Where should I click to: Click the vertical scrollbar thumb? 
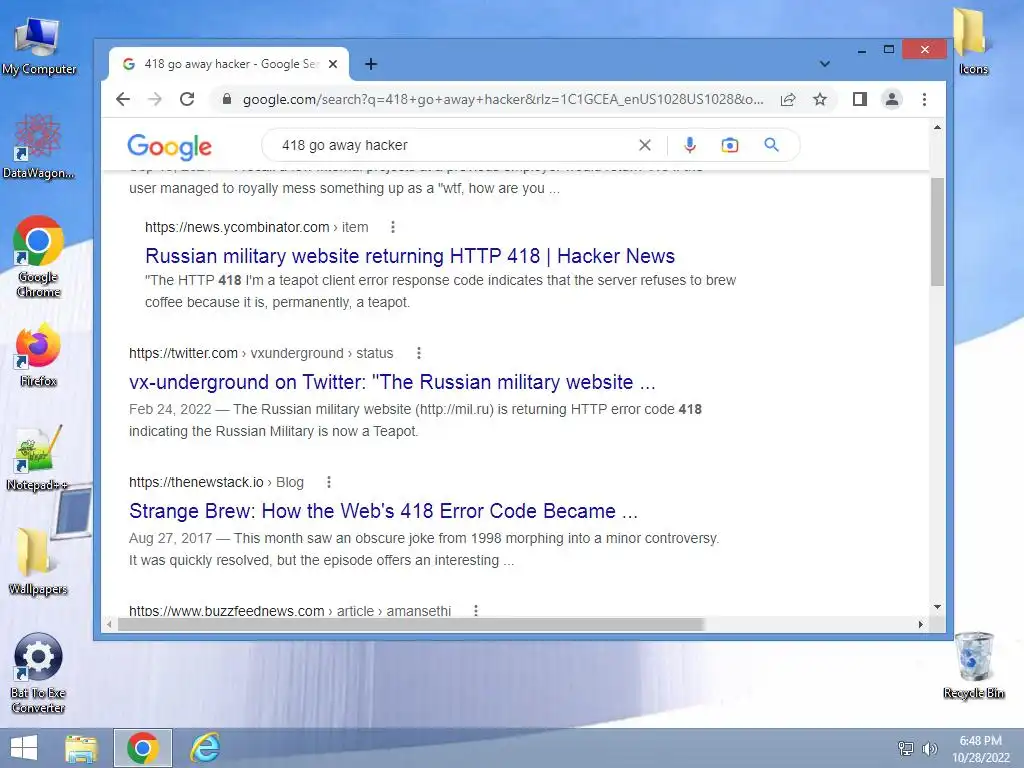(x=937, y=231)
